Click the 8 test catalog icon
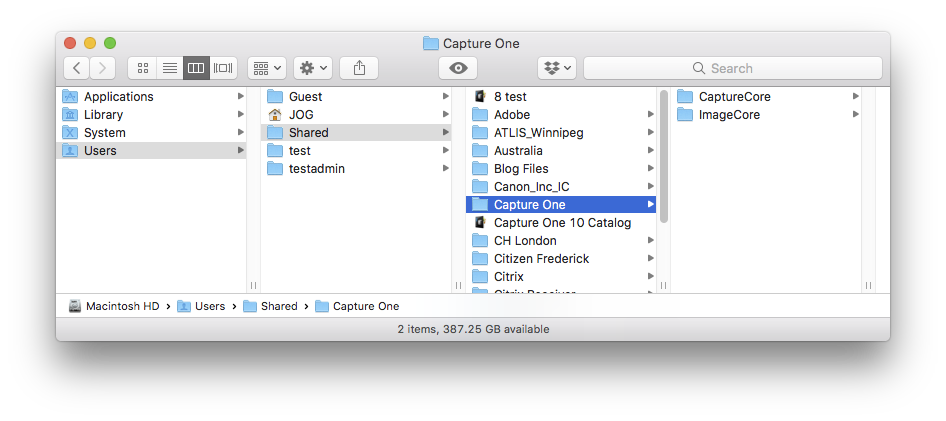Screen dimensions: 946x421 [x=480, y=97]
